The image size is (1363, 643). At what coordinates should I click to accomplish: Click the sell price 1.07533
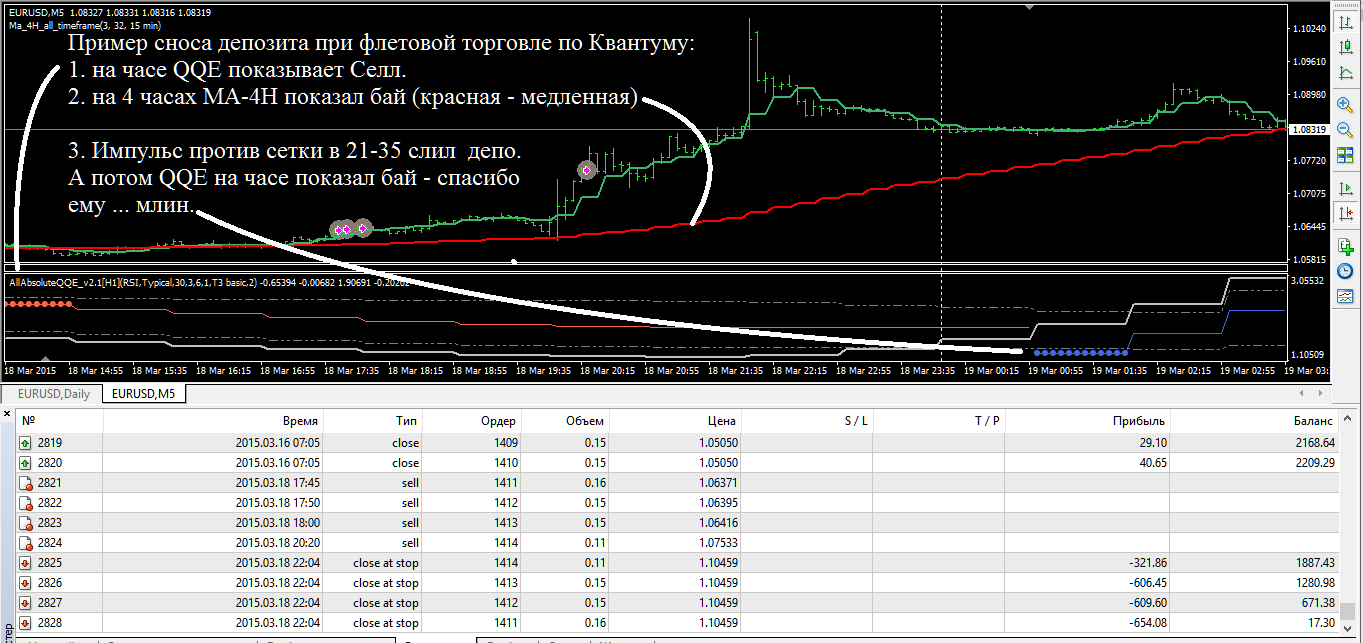click(x=718, y=543)
